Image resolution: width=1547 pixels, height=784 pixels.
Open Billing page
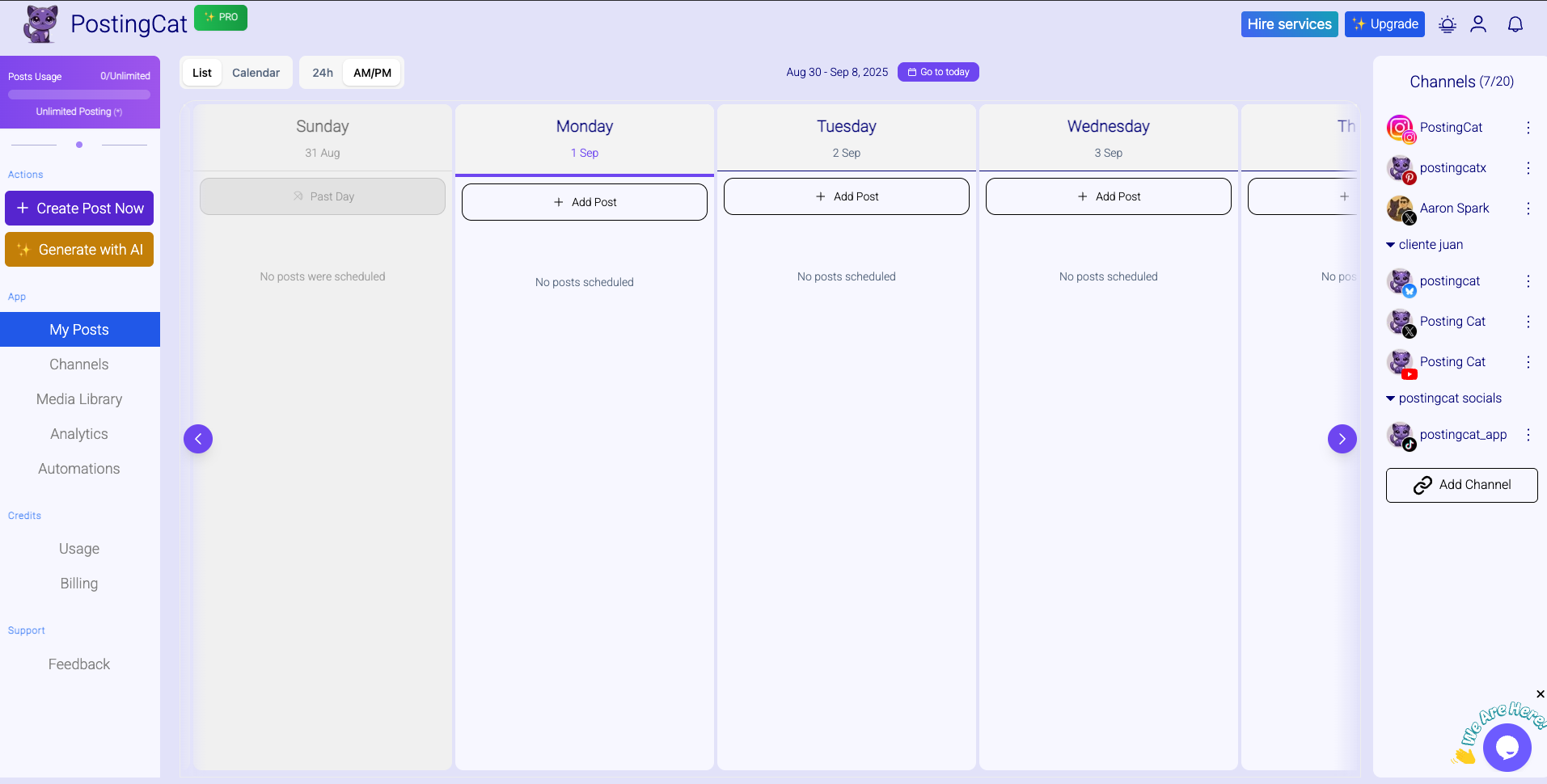pos(79,584)
